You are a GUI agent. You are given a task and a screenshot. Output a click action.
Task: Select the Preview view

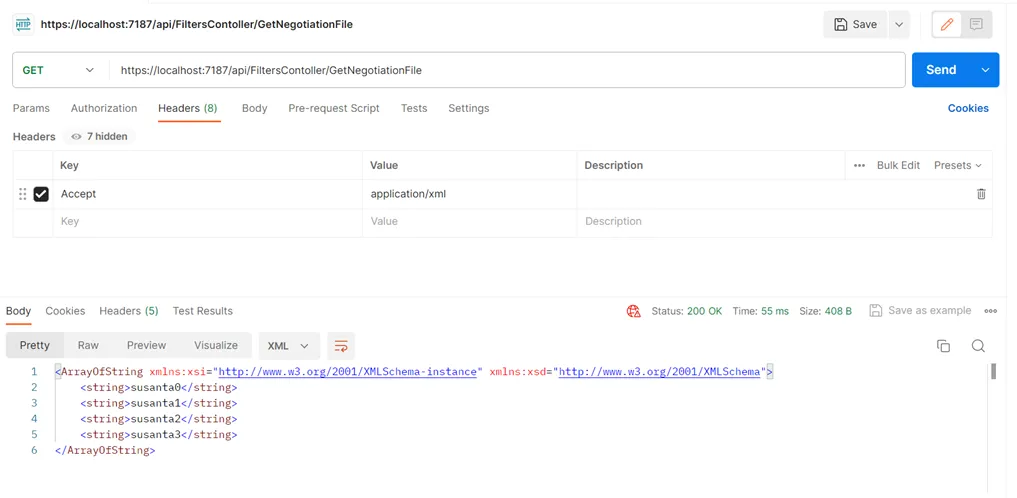tap(147, 346)
